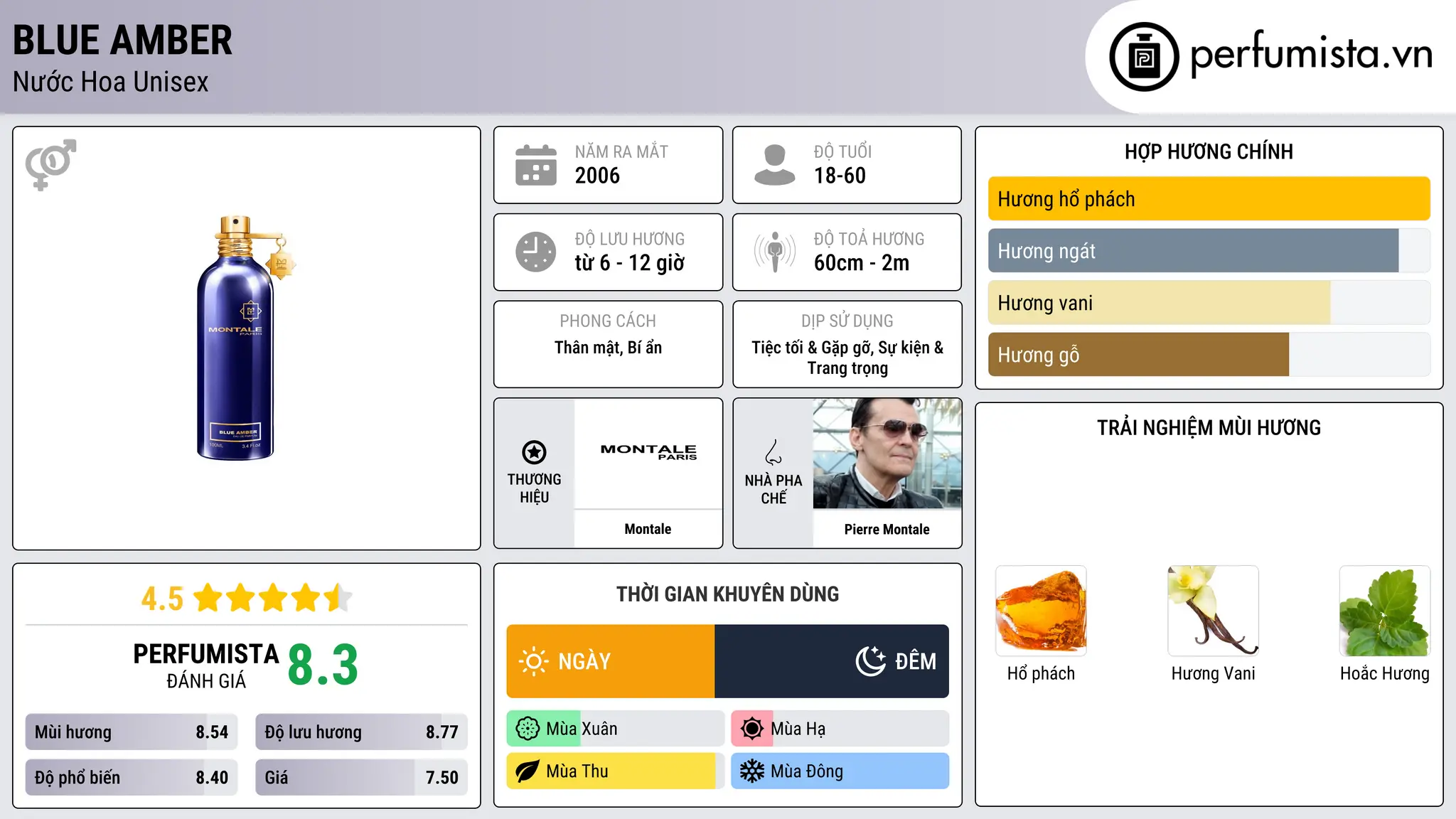Click the Hổ phách note caption

[x=1041, y=673]
